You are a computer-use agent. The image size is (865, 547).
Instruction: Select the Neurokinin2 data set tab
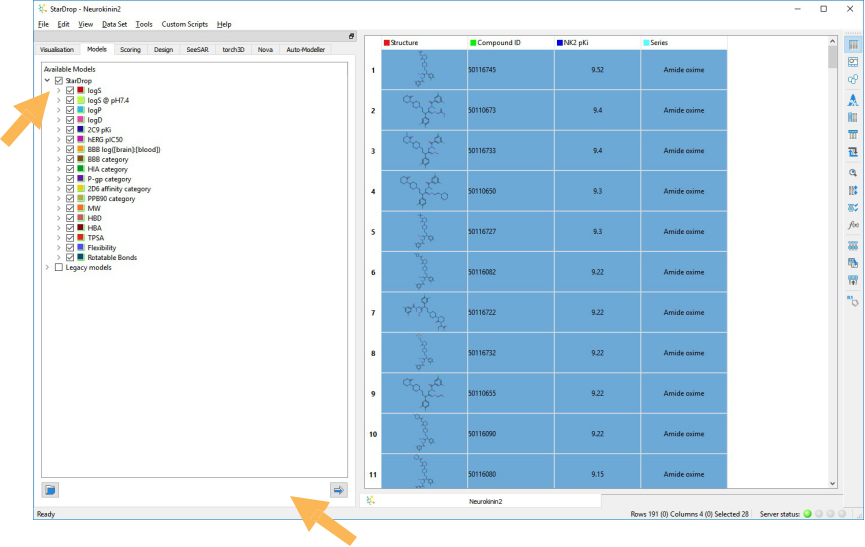(480, 501)
